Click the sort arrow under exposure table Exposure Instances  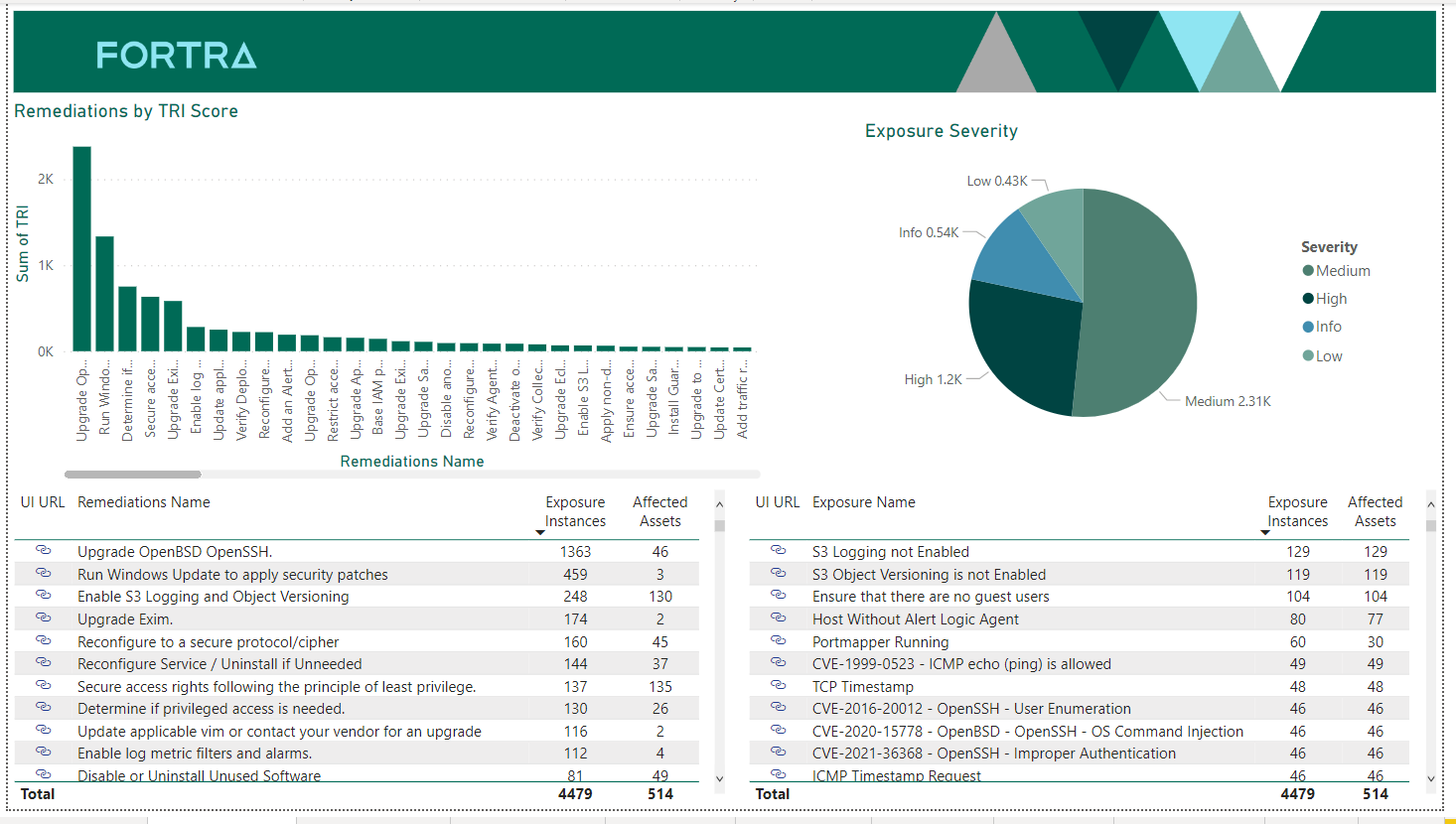pyautogui.click(x=1265, y=533)
